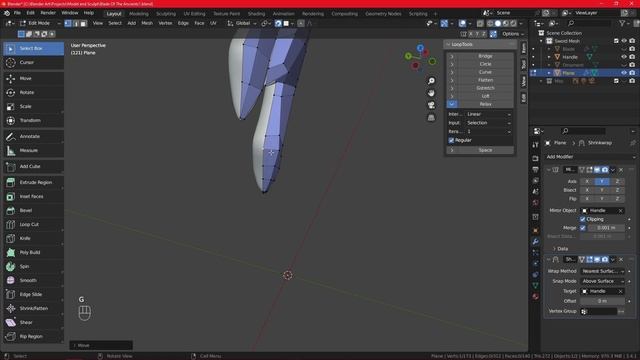Choose the Rip Region tool
This screenshot has height=360, width=640.
(33, 336)
